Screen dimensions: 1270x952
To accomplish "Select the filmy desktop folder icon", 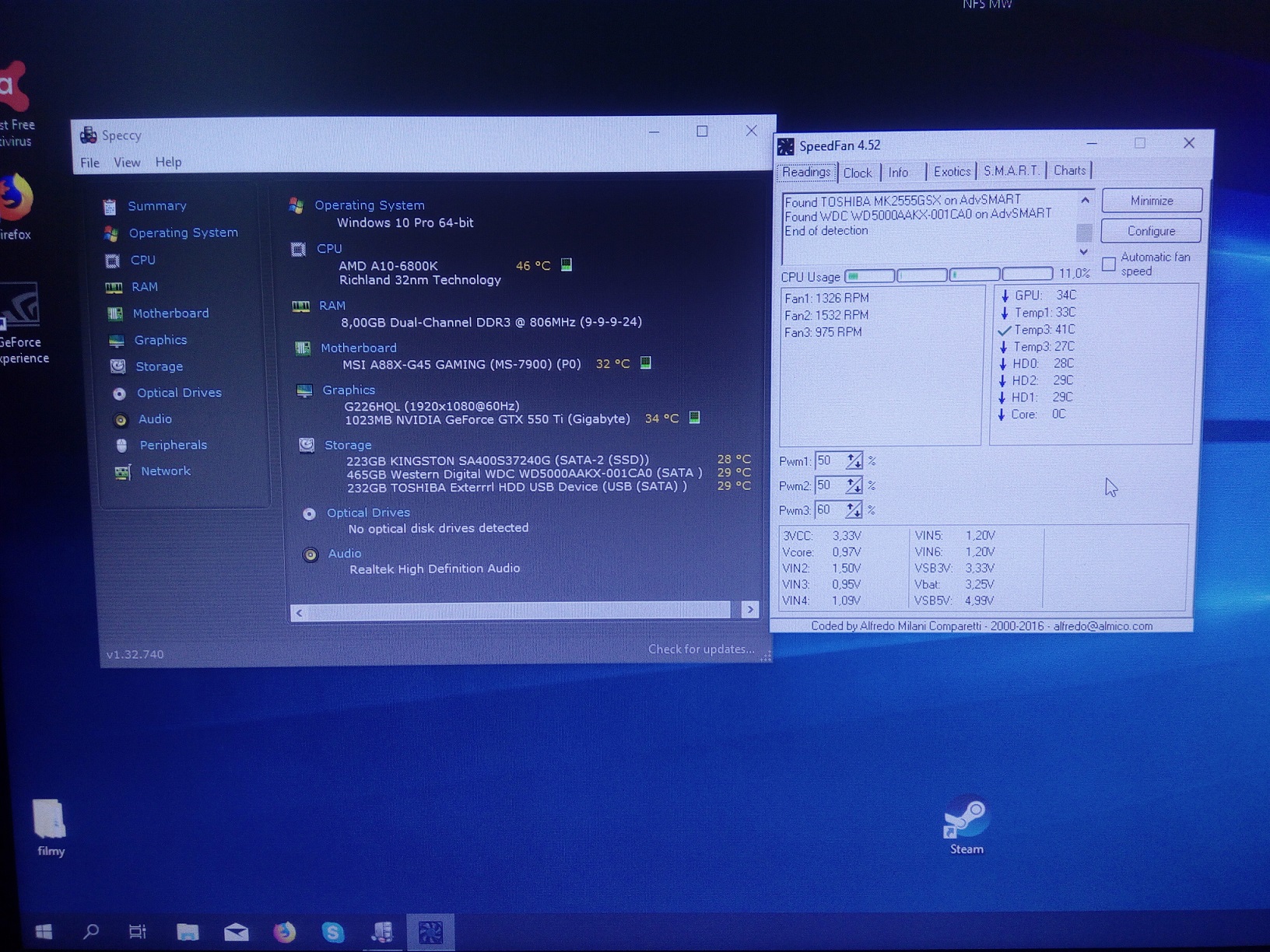I will (x=50, y=828).
